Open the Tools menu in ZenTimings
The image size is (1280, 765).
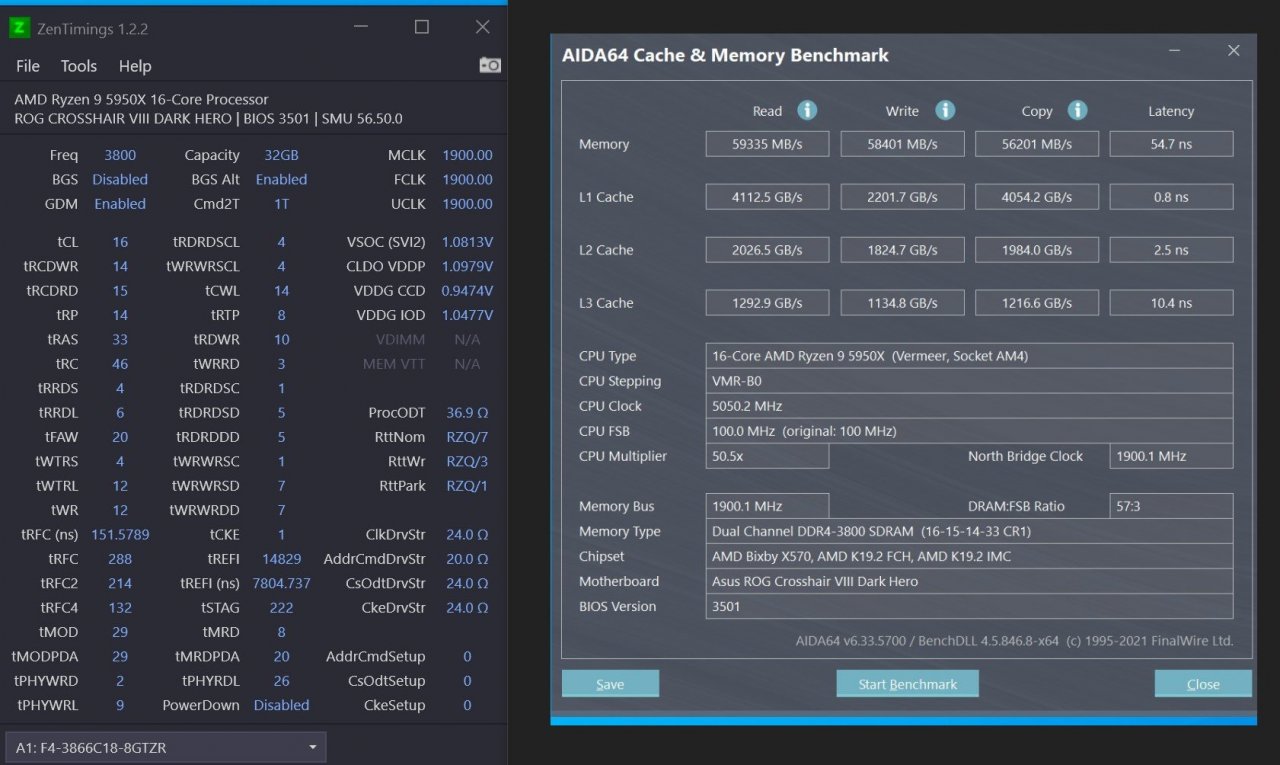point(78,66)
